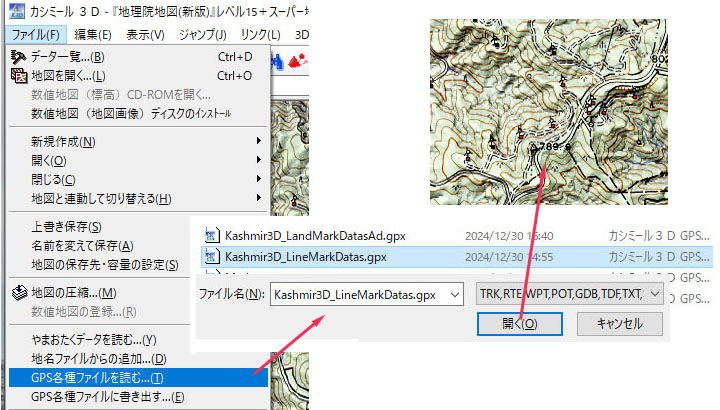This screenshot has width=720, height=410.
Task: Click the データ一覧 menu item icon
Action: pyautogui.click(x=18, y=57)
